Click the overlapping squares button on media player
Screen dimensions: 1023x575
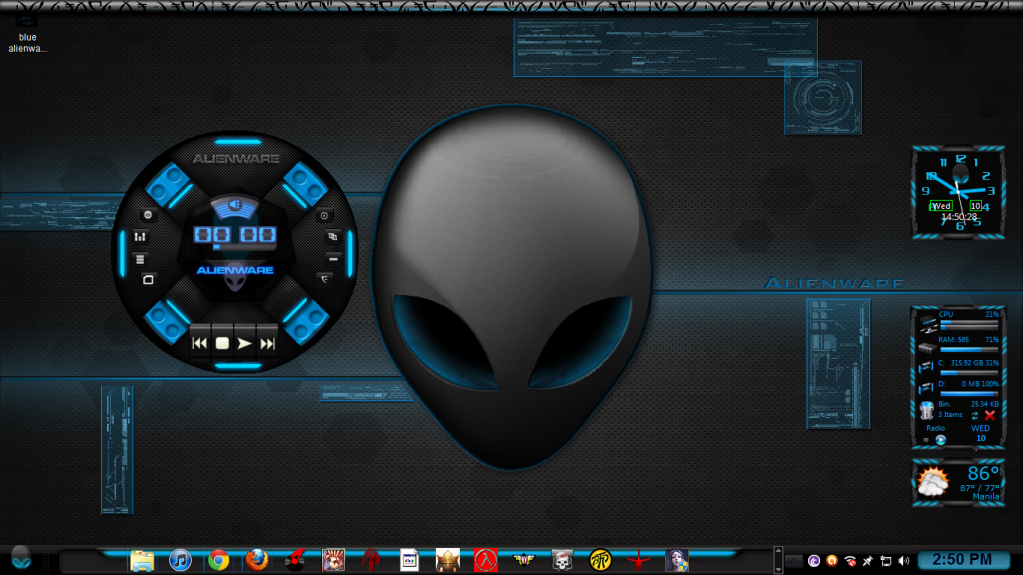point(333,237)
